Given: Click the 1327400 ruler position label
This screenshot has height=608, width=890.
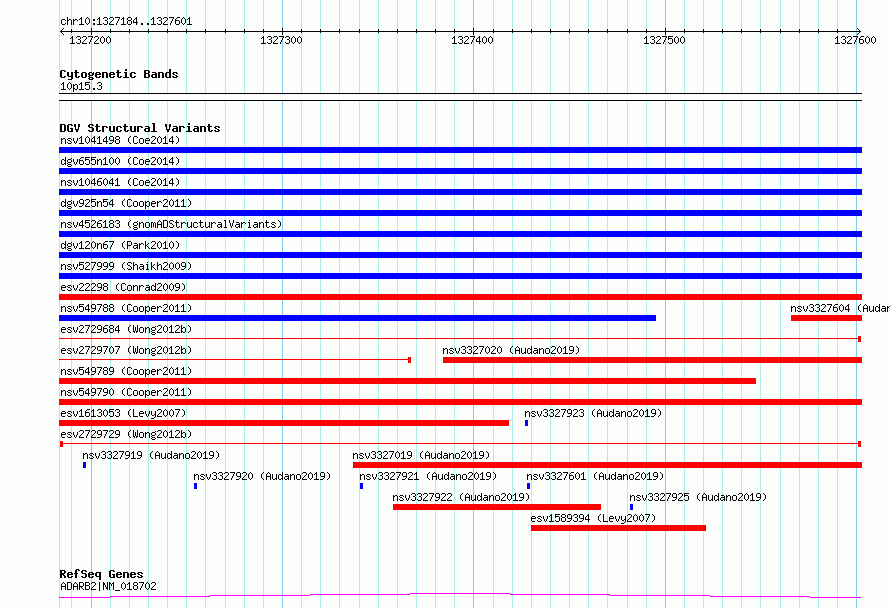Looking at the screenshot, I should pos(472,40).
